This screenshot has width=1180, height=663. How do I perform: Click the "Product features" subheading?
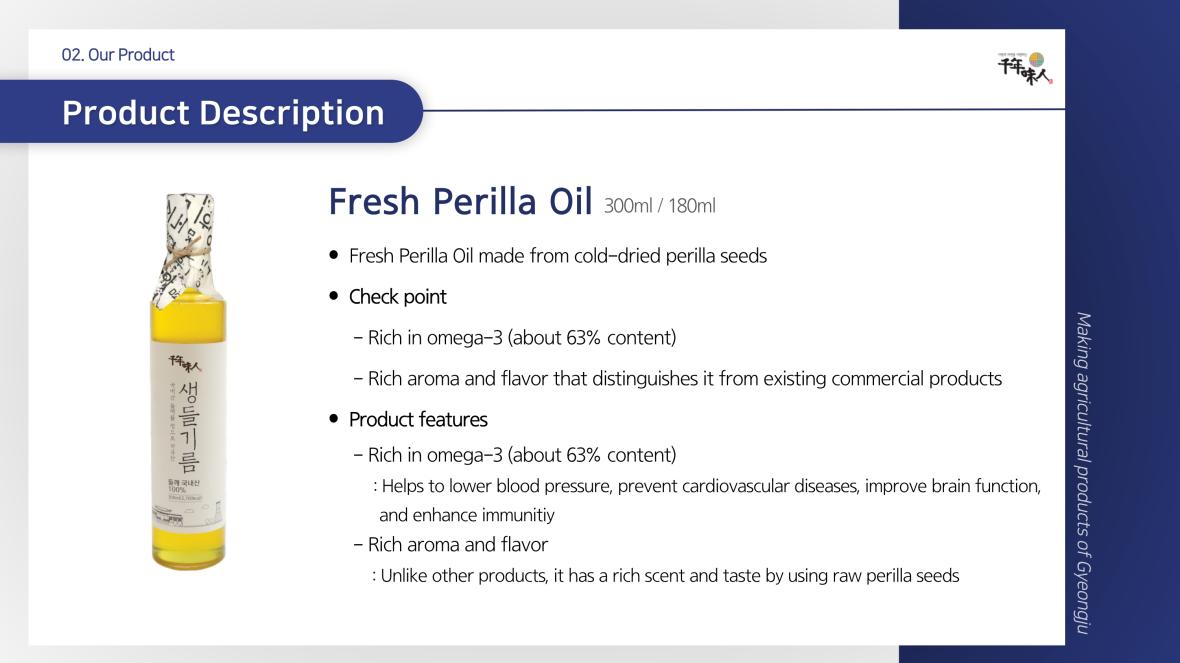[x=418, y=419]
